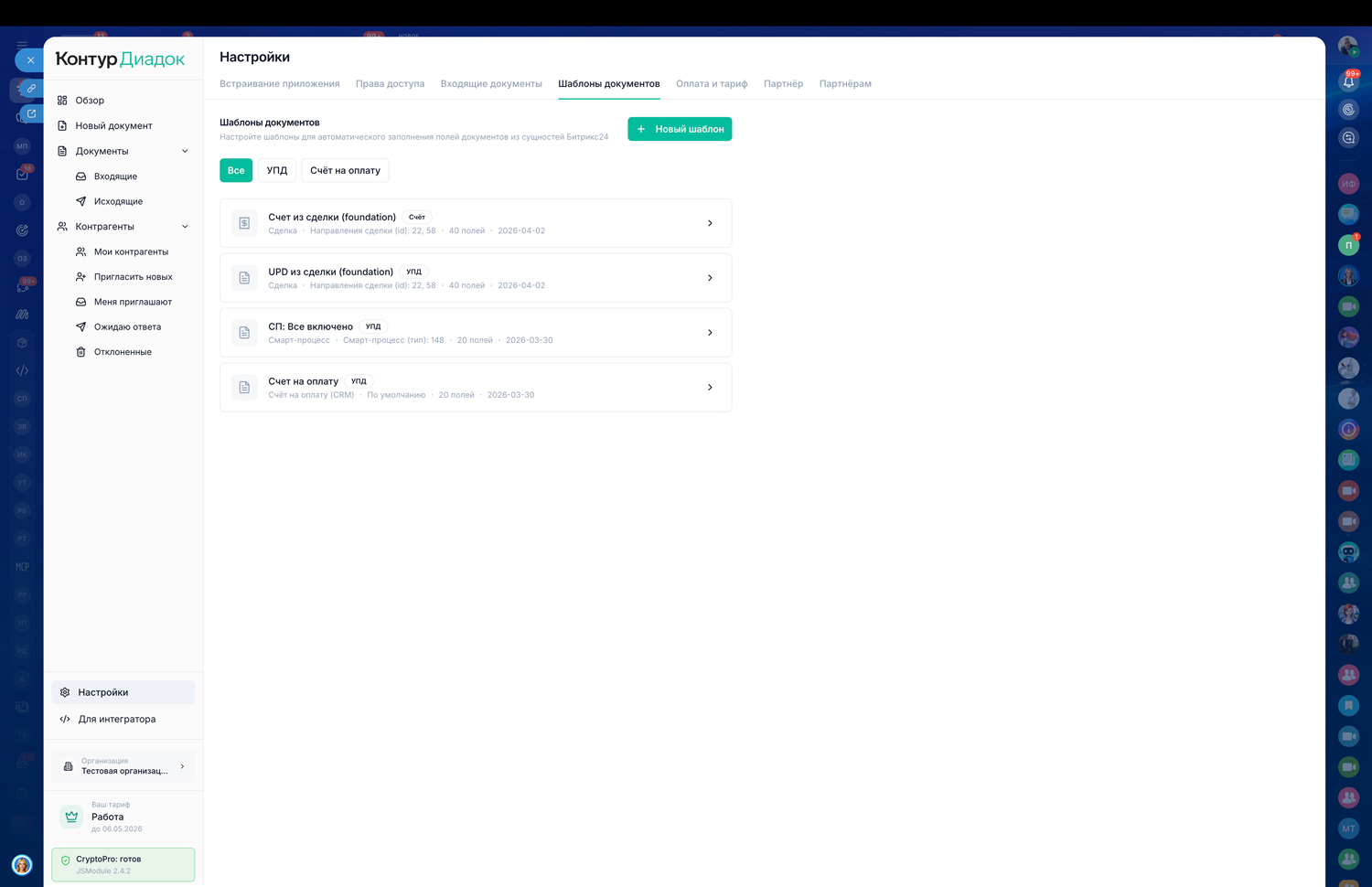Viewport: 1372px width, 887px height.
Task: Open Отклоненные via the trash icon
Action: pyautogui.click(x=80, y=352)
